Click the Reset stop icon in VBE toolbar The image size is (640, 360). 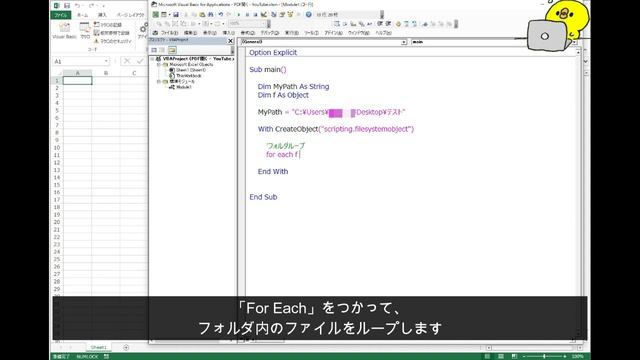256,15
